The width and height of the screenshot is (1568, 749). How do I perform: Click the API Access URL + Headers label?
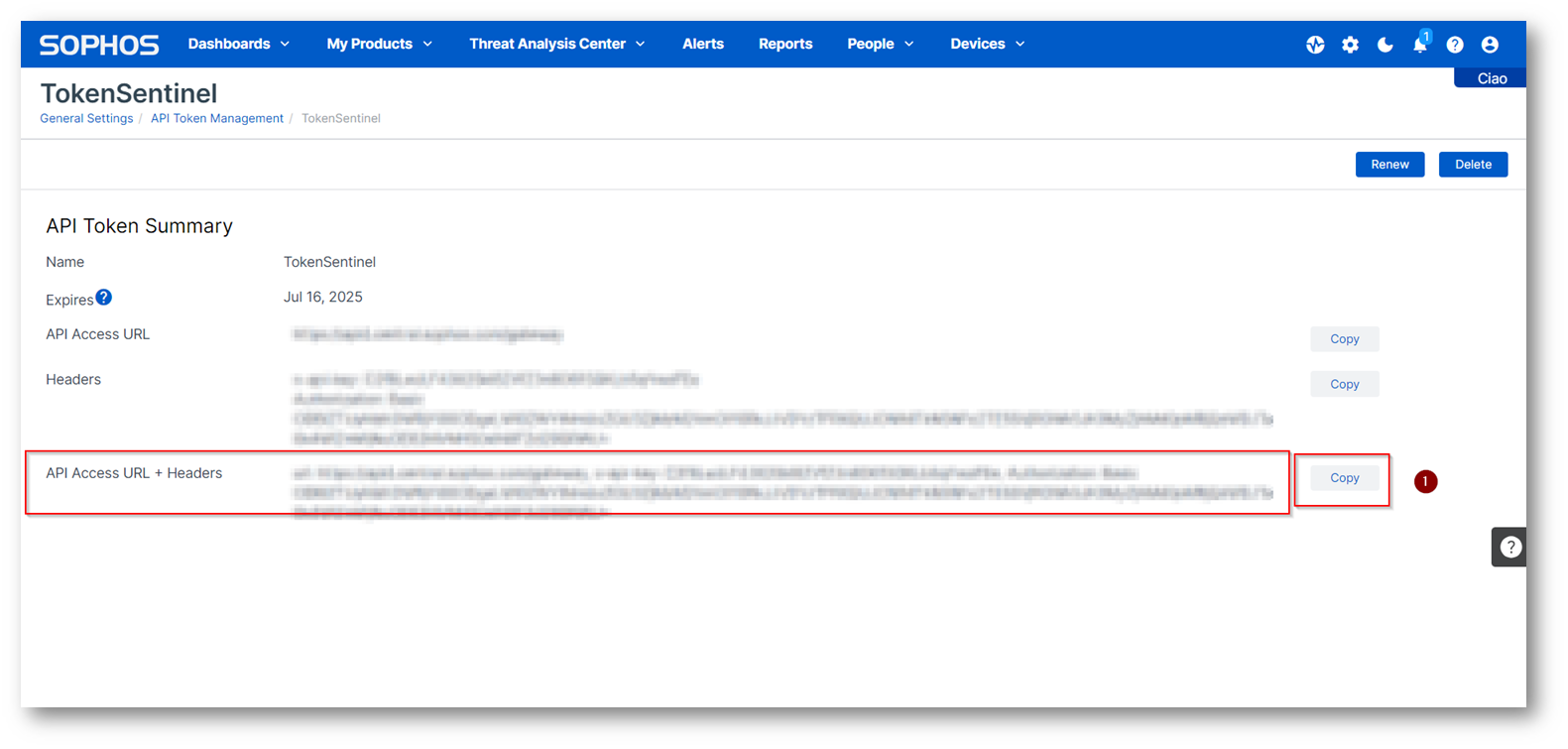[134, 473]
